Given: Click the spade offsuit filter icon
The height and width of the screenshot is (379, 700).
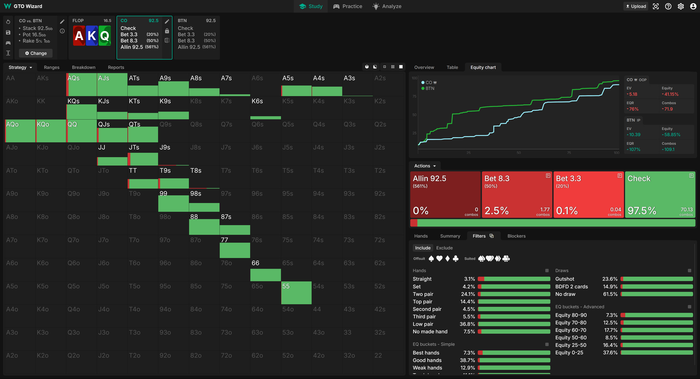Looking at the screenshot, I should click(431, 258).
